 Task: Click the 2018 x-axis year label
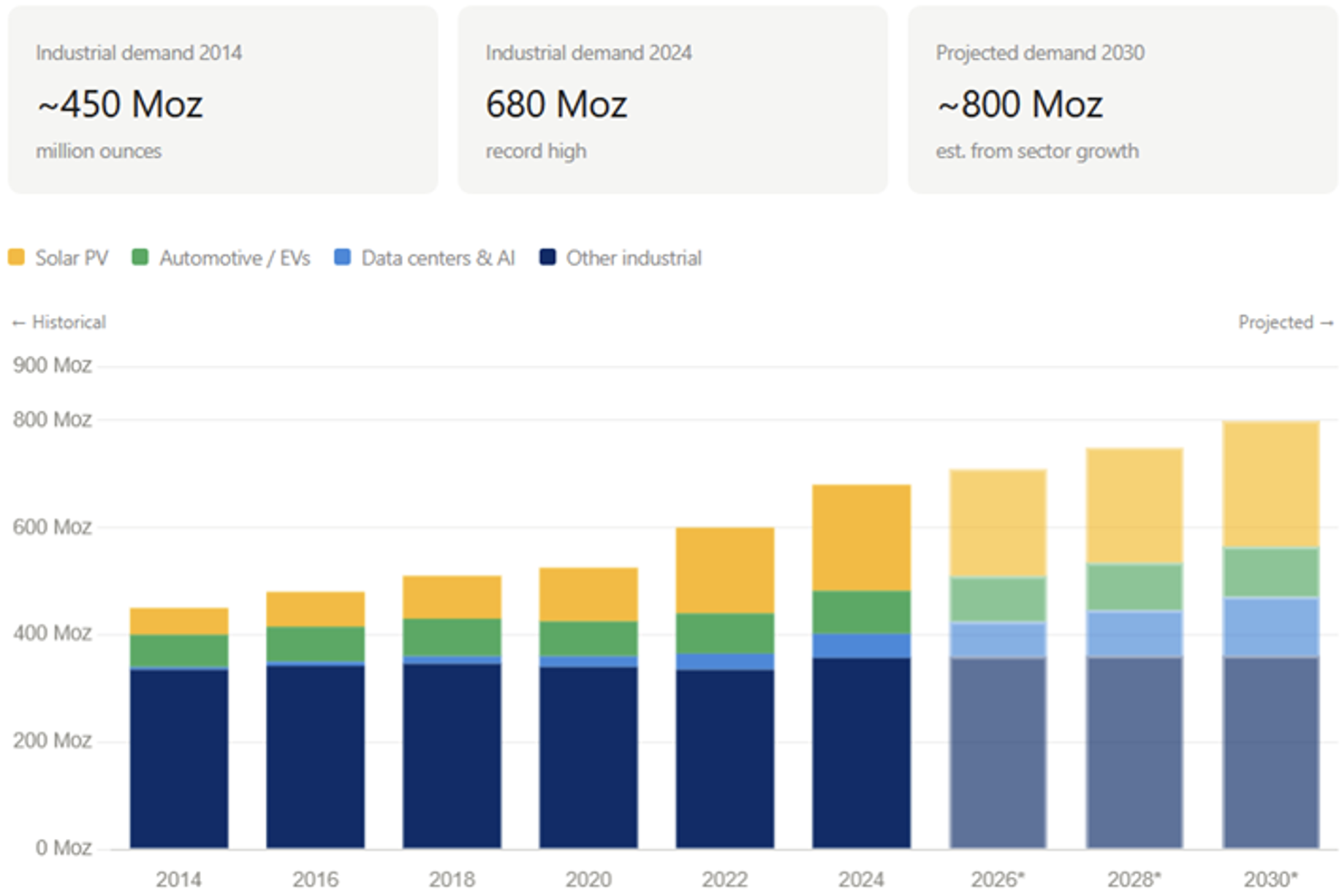coord(452,878)
